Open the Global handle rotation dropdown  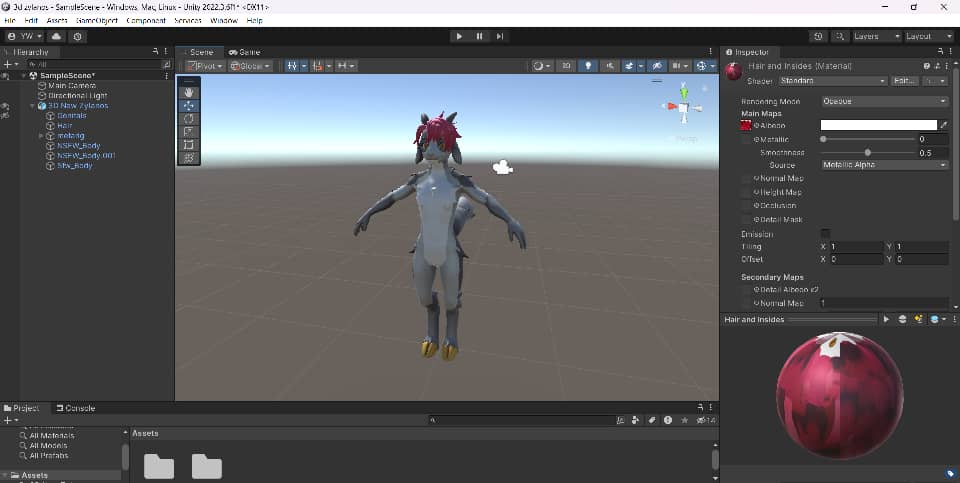250,66
